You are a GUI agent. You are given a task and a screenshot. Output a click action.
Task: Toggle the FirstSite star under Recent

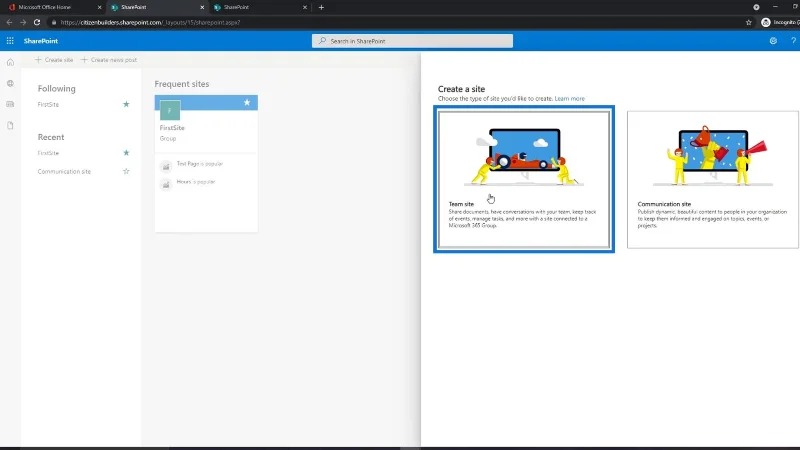point(126,153)
